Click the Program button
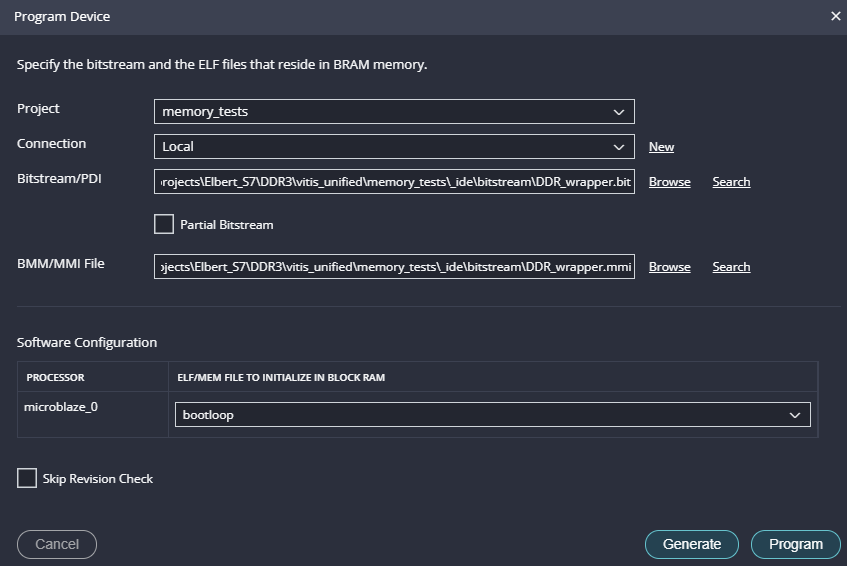 795,544
